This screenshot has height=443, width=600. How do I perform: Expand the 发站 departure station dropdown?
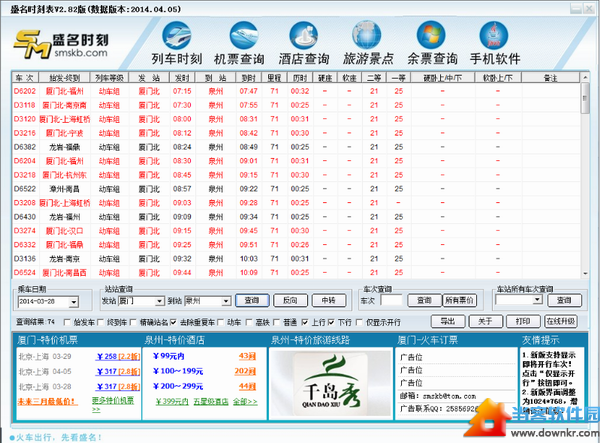click(160, 301)
